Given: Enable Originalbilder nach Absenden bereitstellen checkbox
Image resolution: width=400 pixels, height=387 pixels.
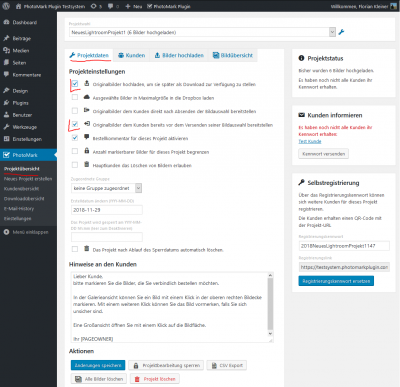Looking at the screenshot, I should point(75,111).
